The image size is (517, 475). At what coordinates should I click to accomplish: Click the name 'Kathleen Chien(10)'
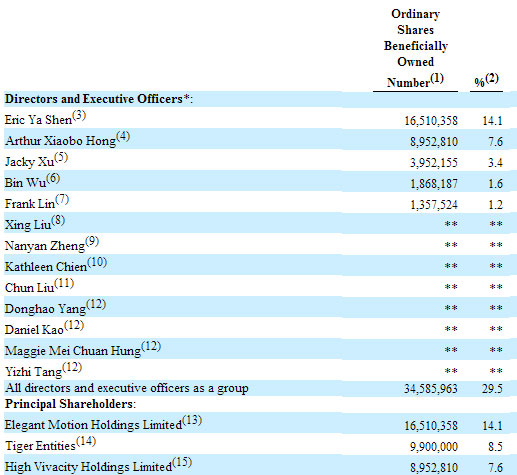56,265
